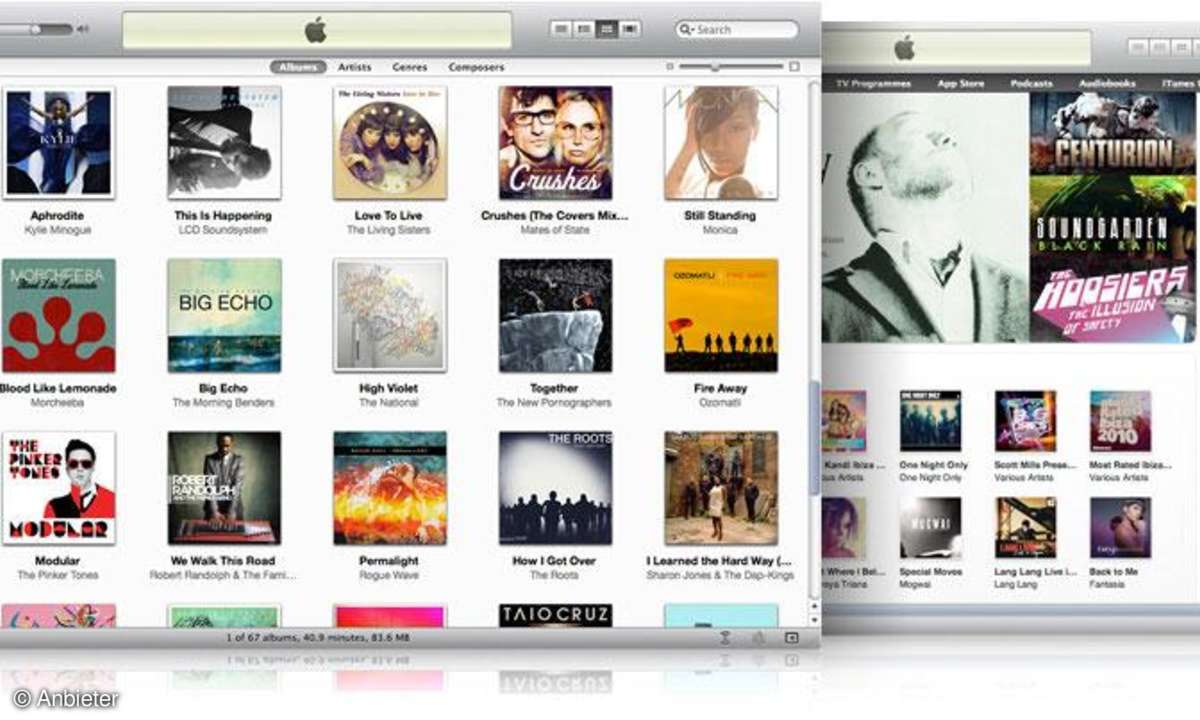1200x720 pixels.
Task: Select the Still Standing album cover
Action: (x=721, y=142)
